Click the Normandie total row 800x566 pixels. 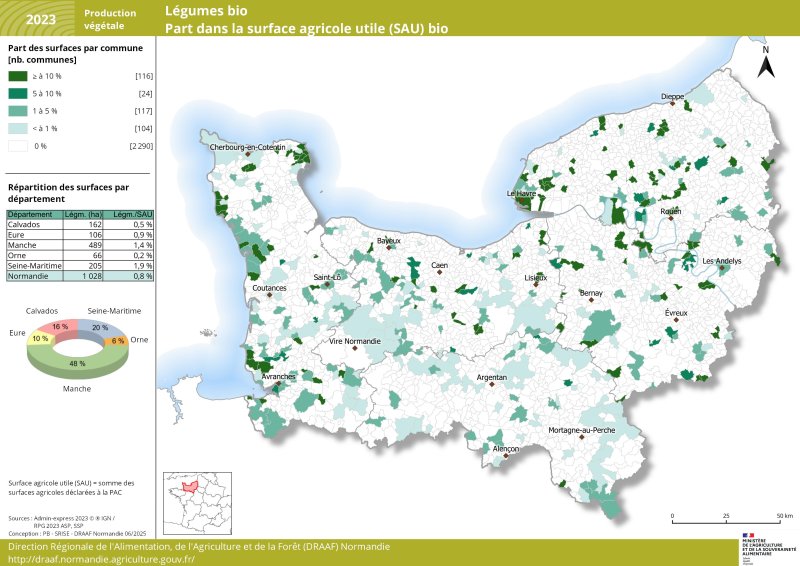80,276
